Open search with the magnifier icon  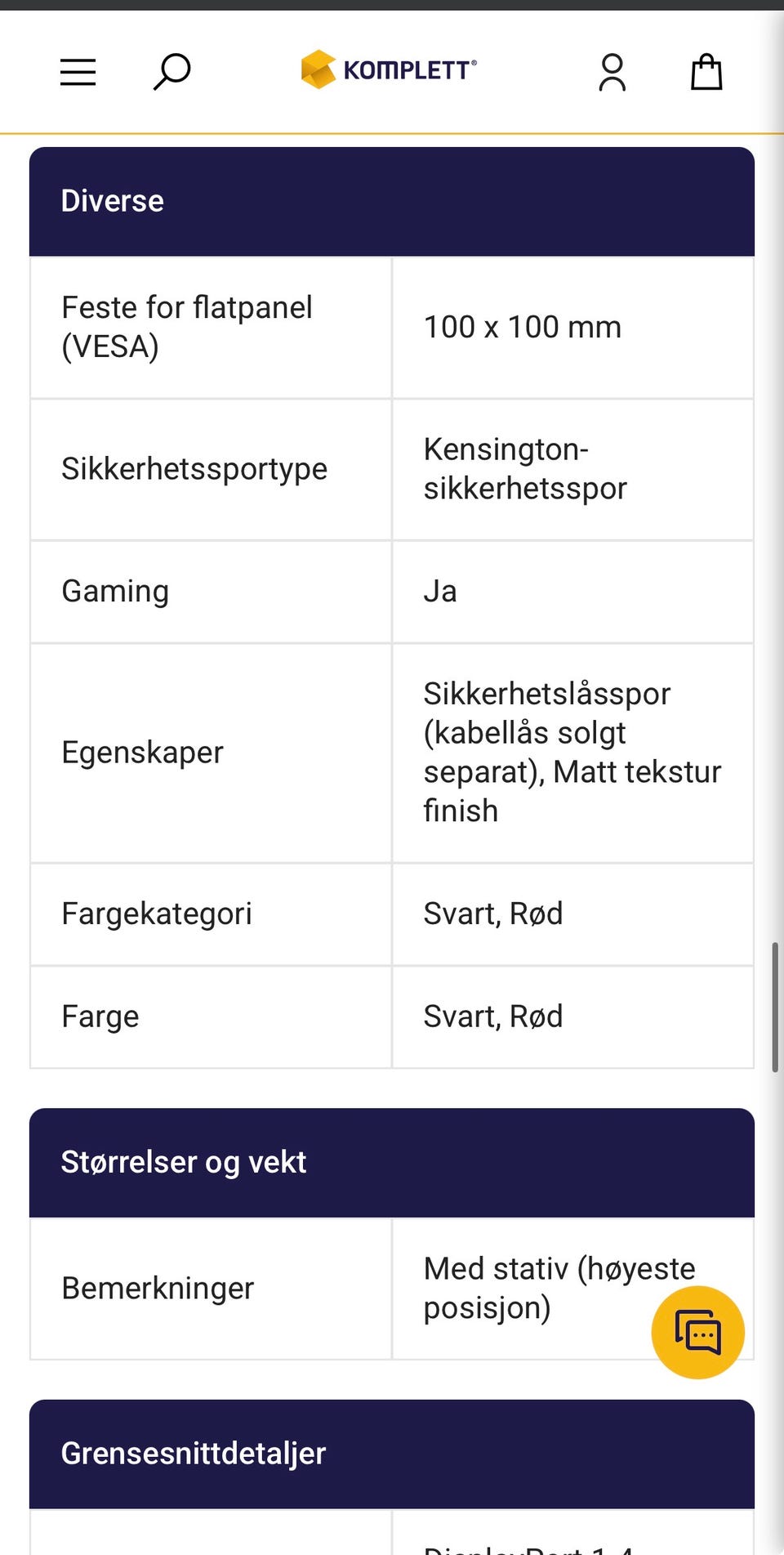tap(171, 72)
